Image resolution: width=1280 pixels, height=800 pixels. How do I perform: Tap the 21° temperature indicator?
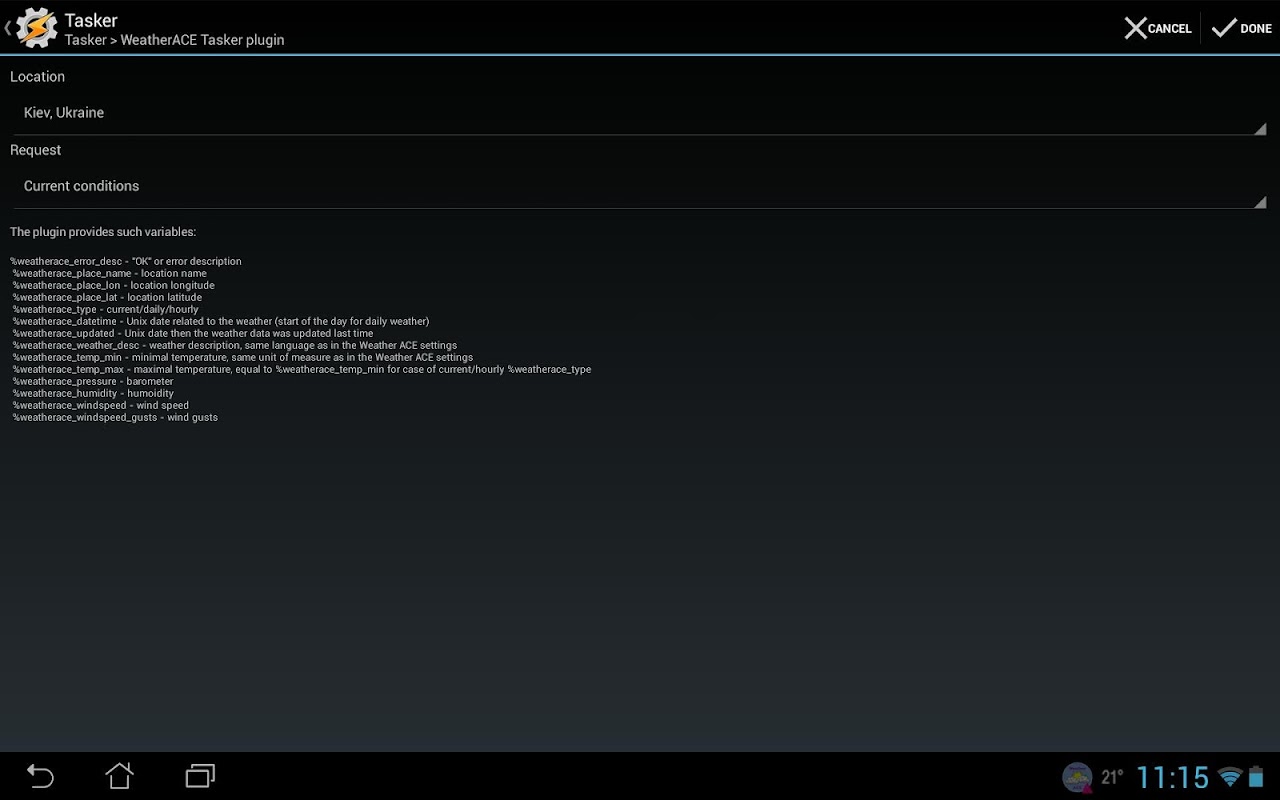1112,777
